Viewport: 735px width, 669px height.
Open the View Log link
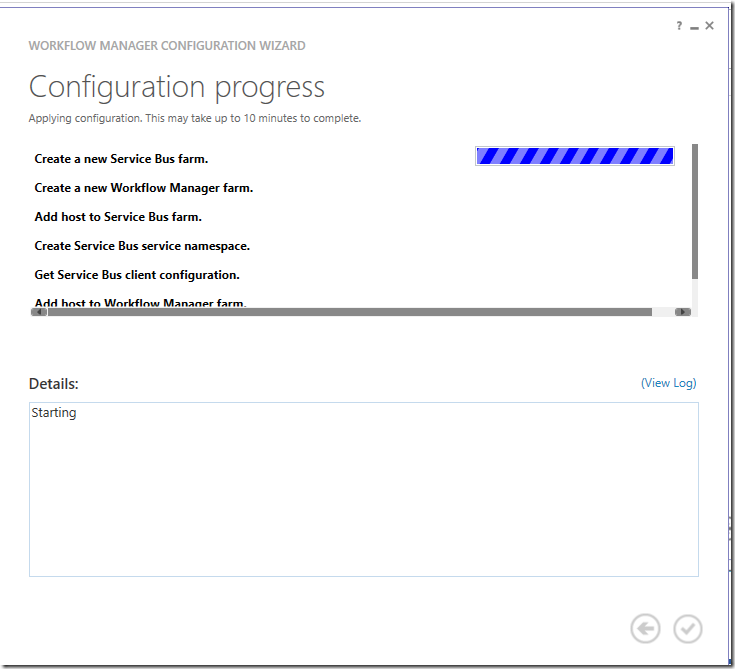tap(669, 383)
